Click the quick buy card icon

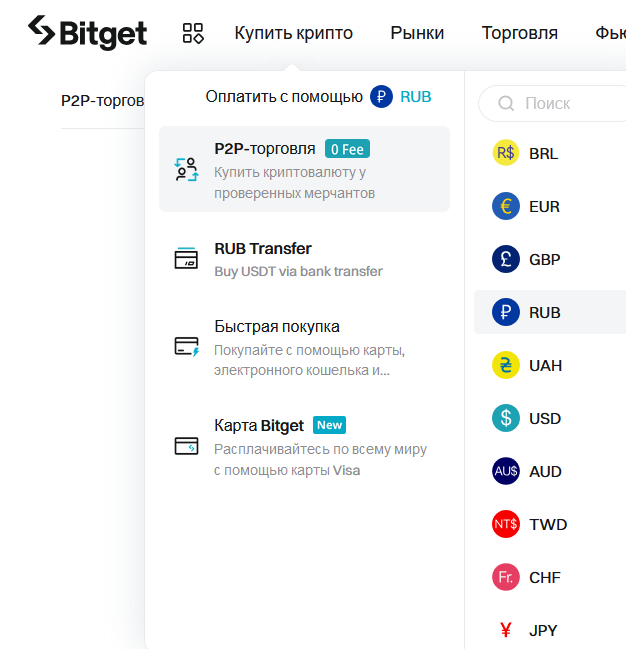coord(186,347)
